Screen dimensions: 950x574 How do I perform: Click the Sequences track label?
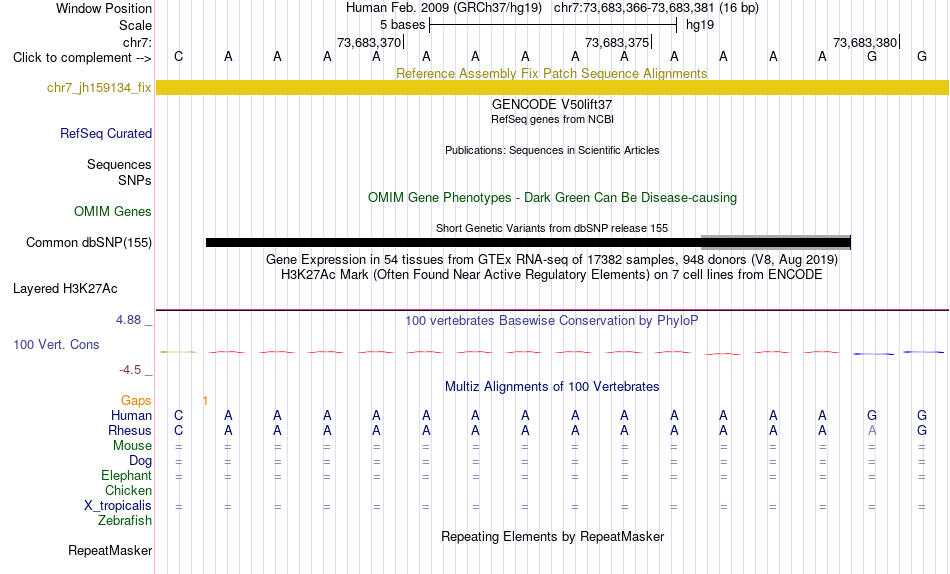click(119, 164)
